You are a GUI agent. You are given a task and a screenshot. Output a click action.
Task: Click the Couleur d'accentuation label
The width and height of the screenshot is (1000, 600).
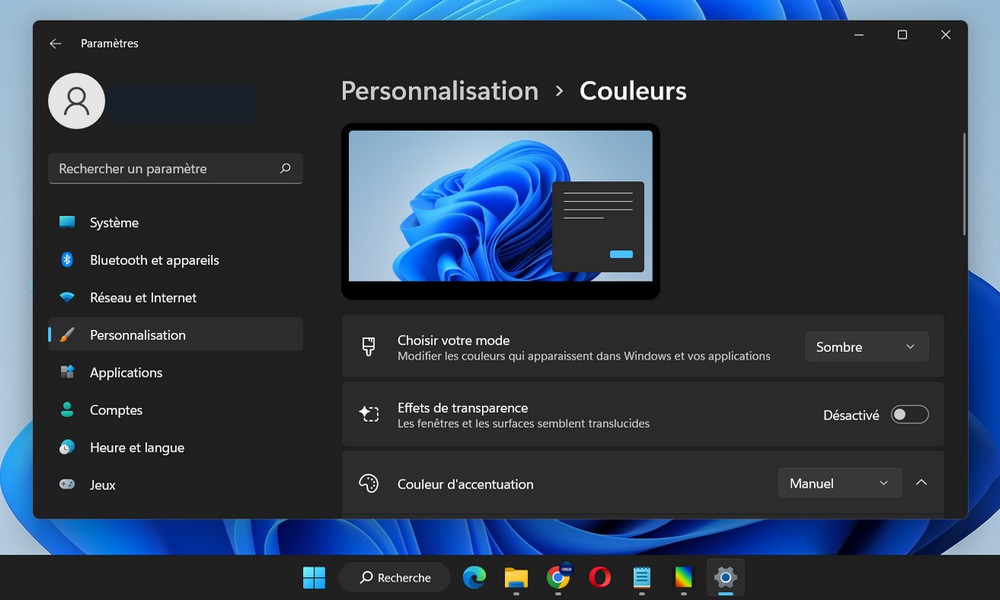click(x=465, y=484)
